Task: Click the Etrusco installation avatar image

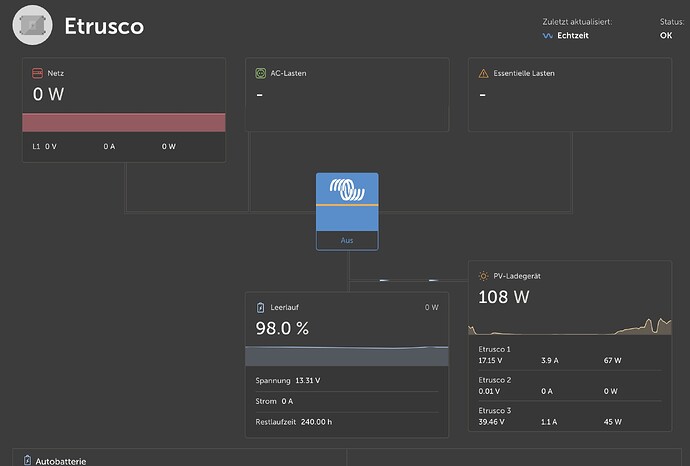Action: [x=33, y=25]
